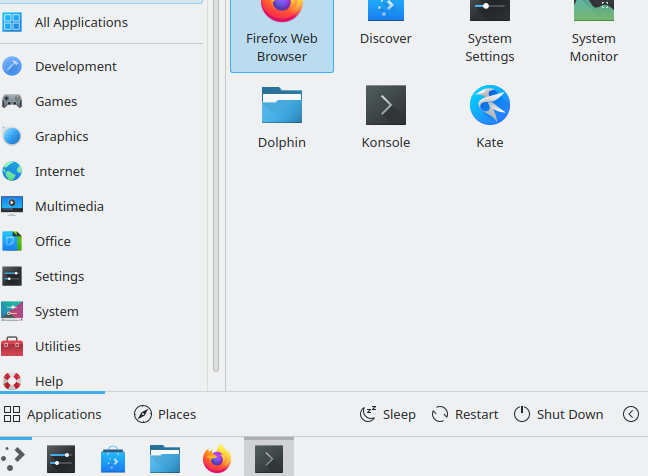
Task: Open the Internet category
Action: click(x=101, y=171)
